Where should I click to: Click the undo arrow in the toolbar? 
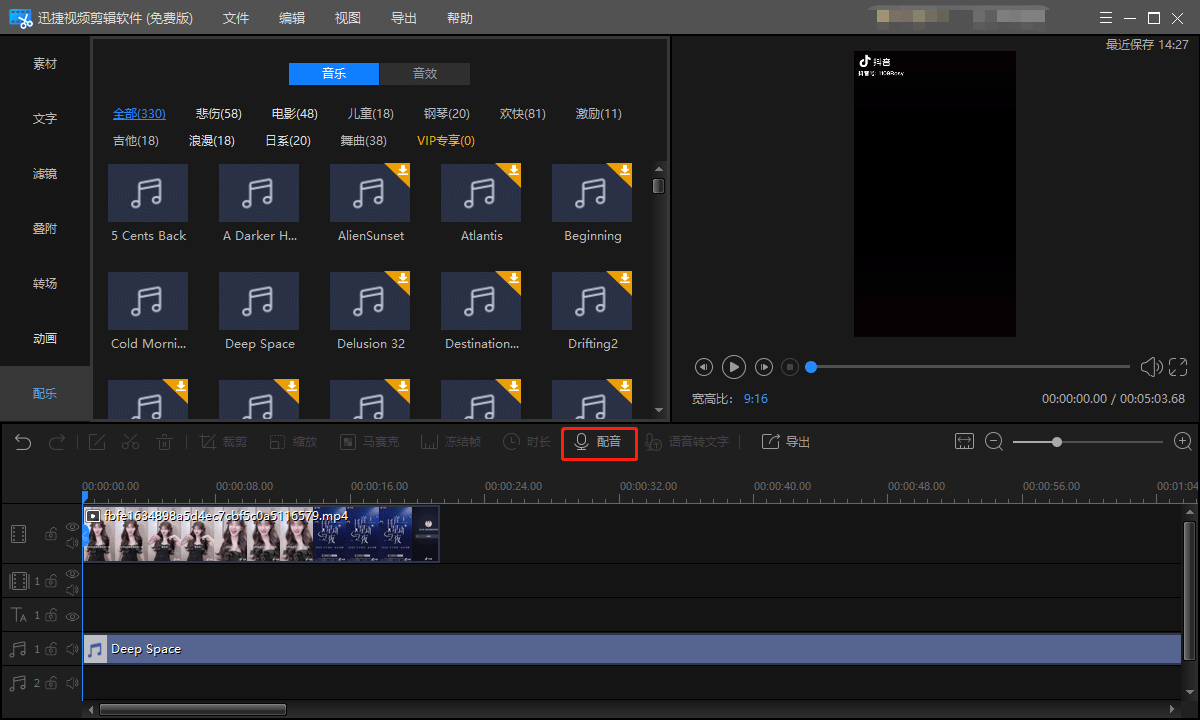(23, 442)
